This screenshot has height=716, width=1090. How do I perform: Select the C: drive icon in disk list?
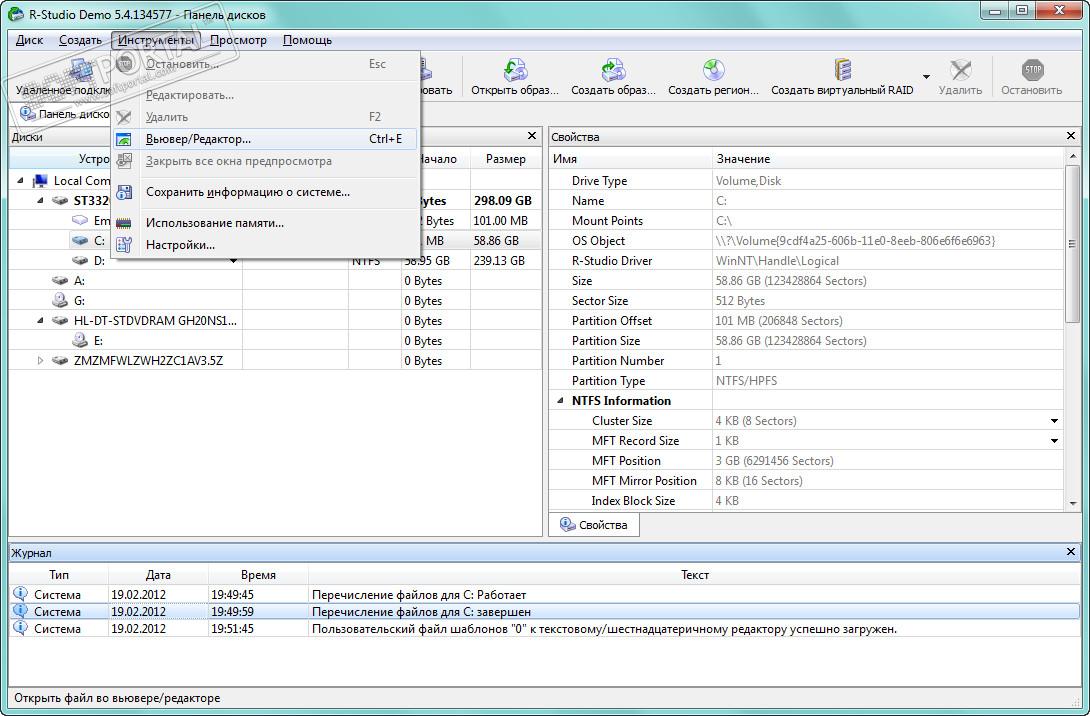point(80,241)
